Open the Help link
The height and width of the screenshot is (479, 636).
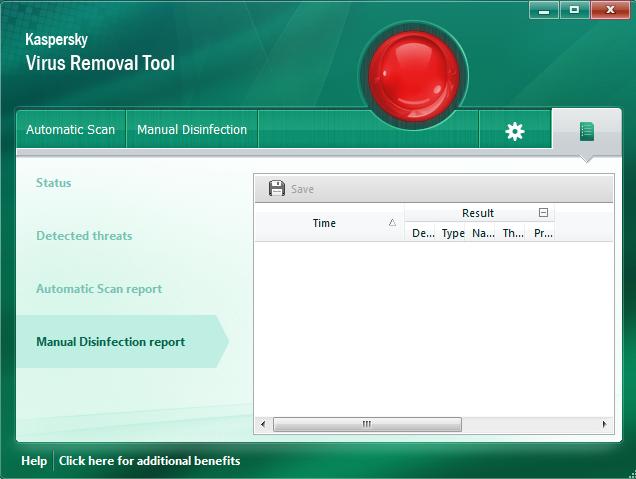34,461
